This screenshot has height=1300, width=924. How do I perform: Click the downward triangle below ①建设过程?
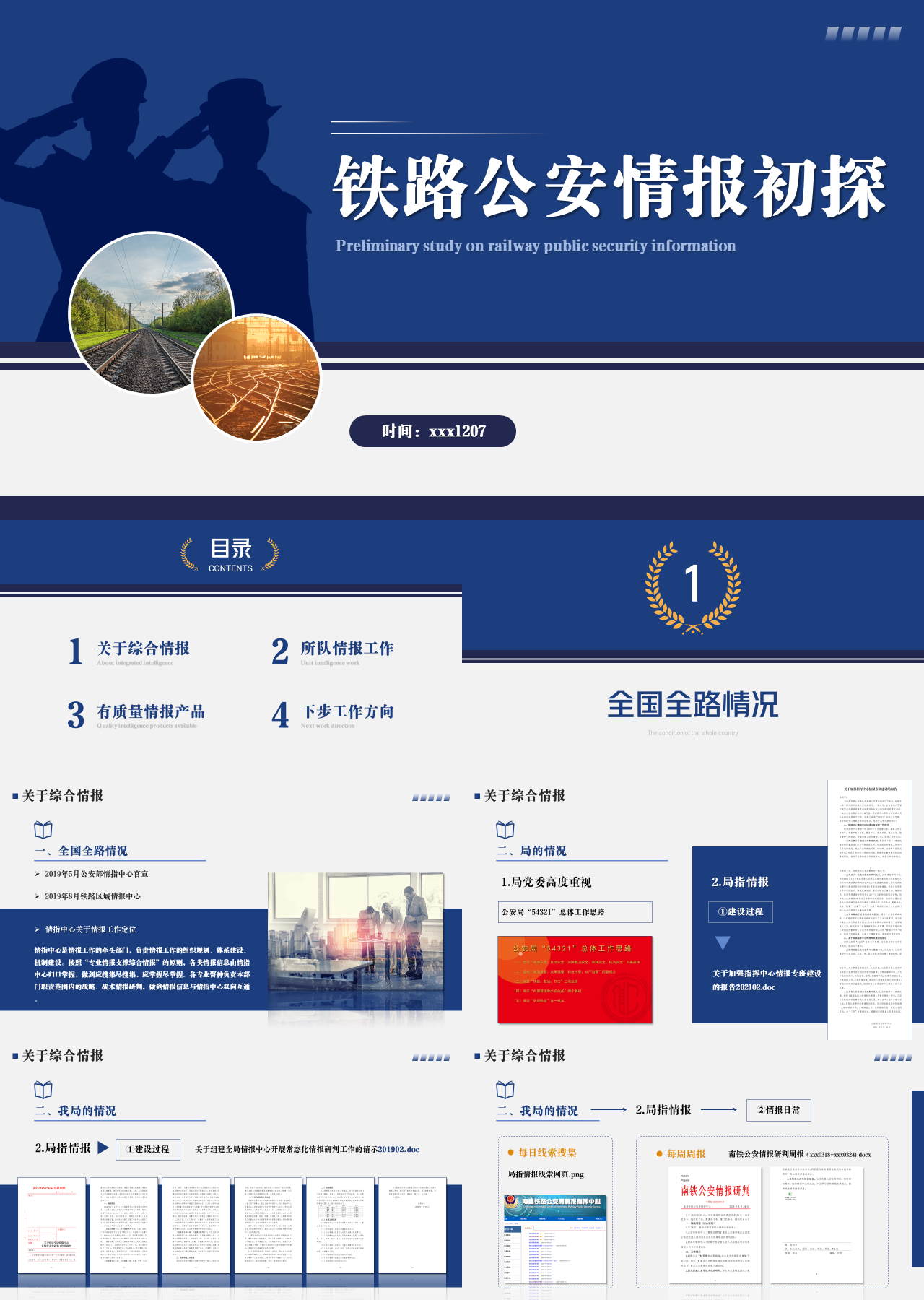[723, 942]
